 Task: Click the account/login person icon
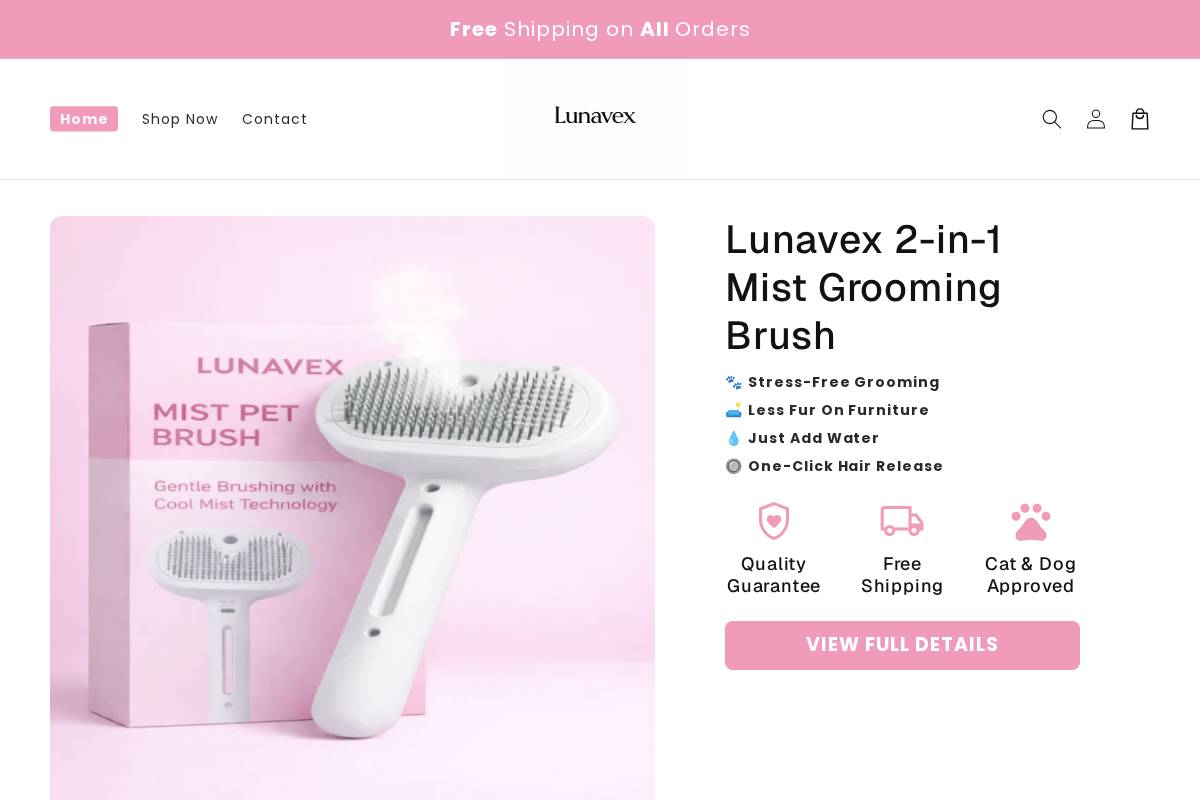tap(1096, 119)
